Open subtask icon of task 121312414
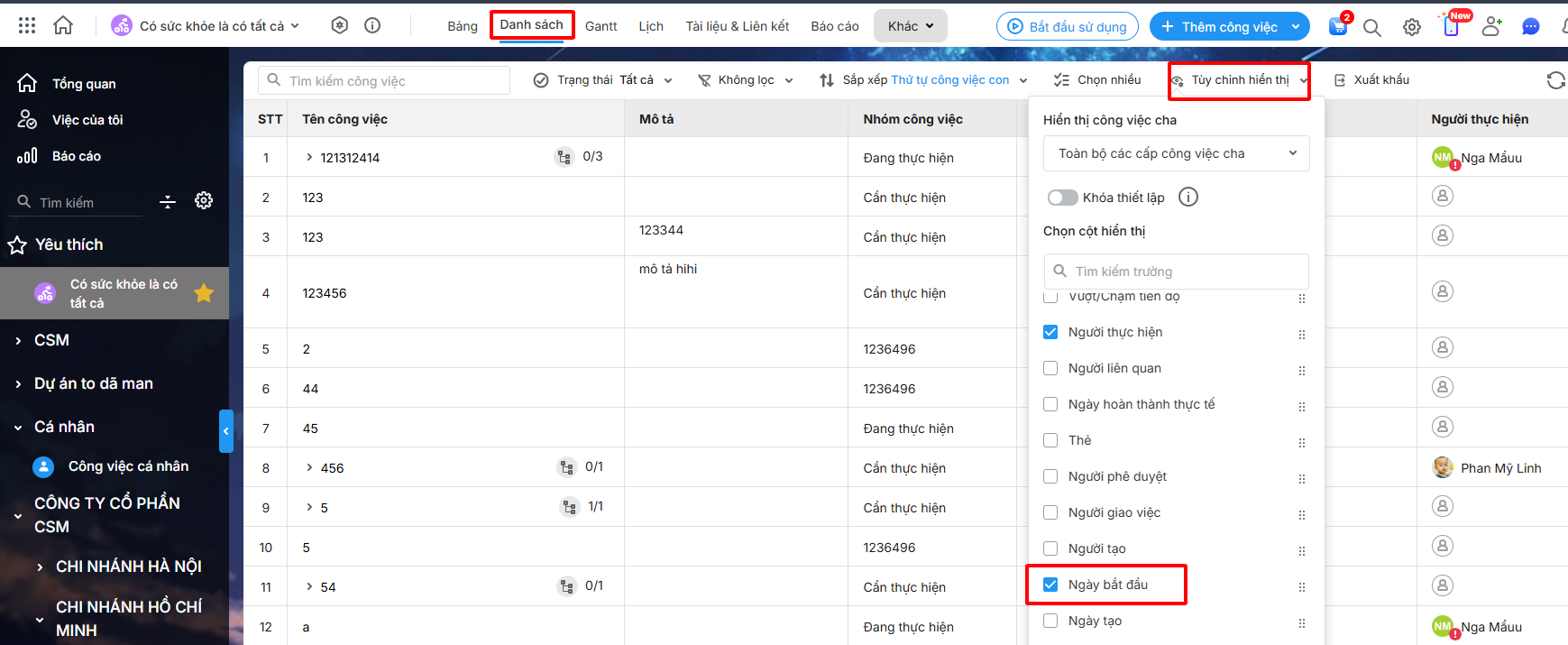 click(x=564, y=157)
